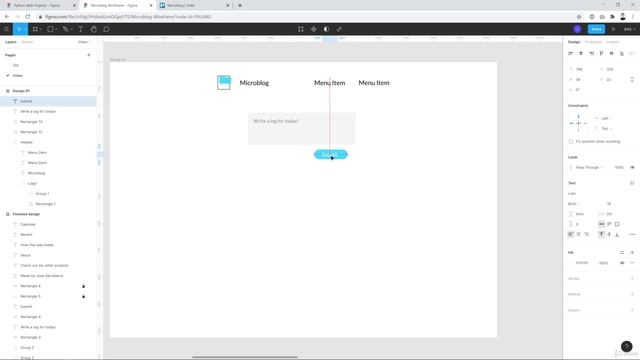
Task: Open Frame tool dropdown arrow
Action: [x=41, y=29]
